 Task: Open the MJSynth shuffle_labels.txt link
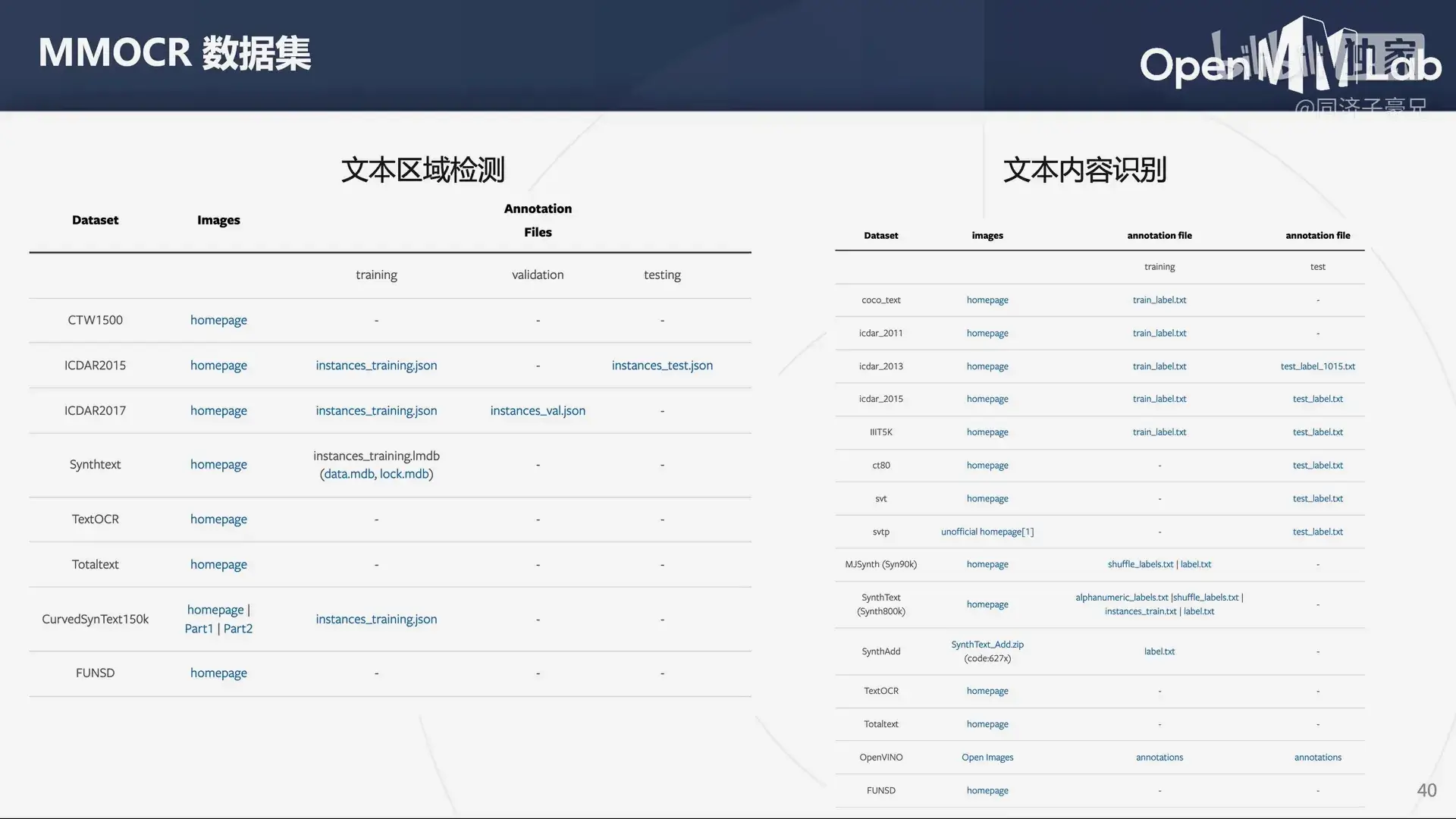(1141, 565)
